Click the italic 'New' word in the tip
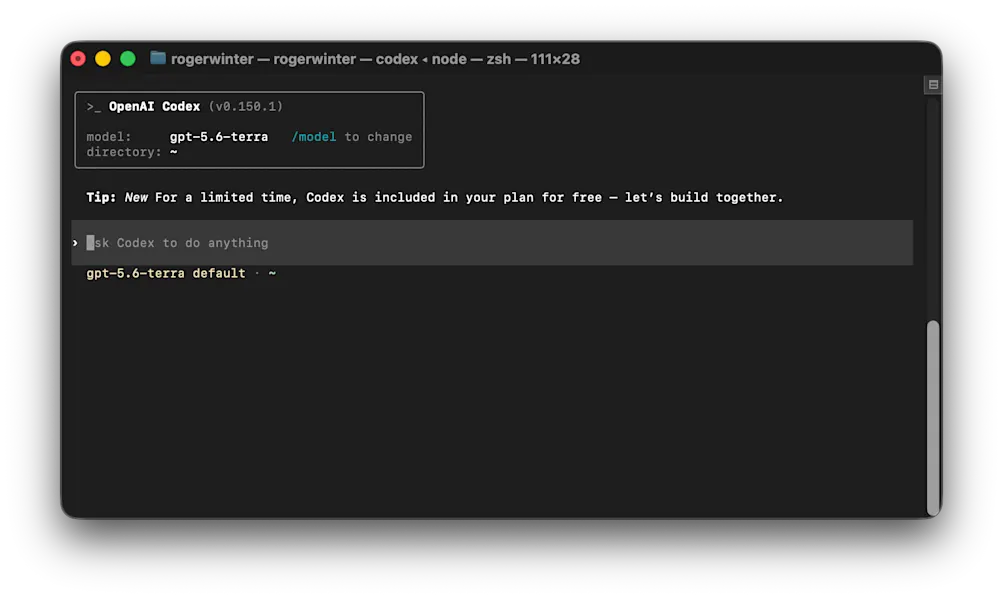The image size is (1003, 599). click(x=136, y=197)
